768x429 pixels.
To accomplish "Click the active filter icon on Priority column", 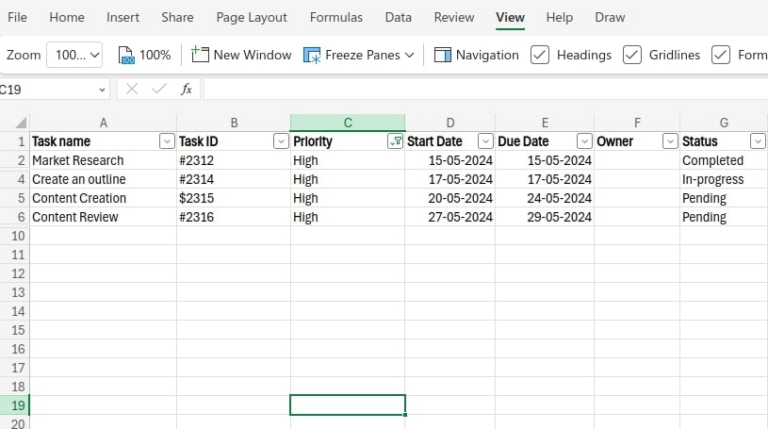I will tap(396, 142).
